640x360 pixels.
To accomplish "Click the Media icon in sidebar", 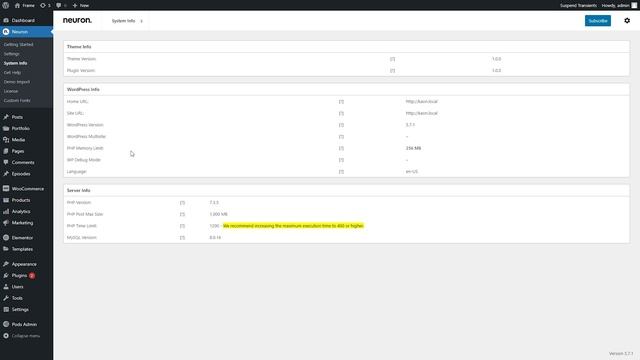I will [6, 140].
